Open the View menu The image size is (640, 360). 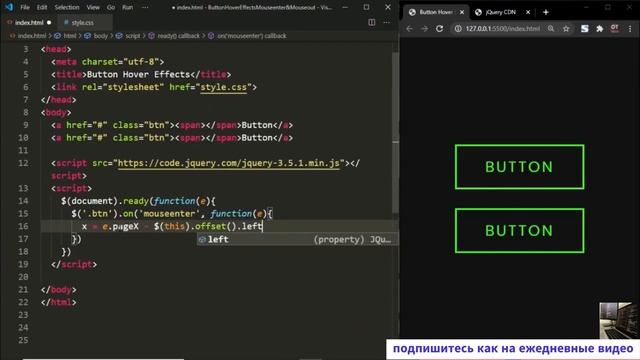point(93,7)
